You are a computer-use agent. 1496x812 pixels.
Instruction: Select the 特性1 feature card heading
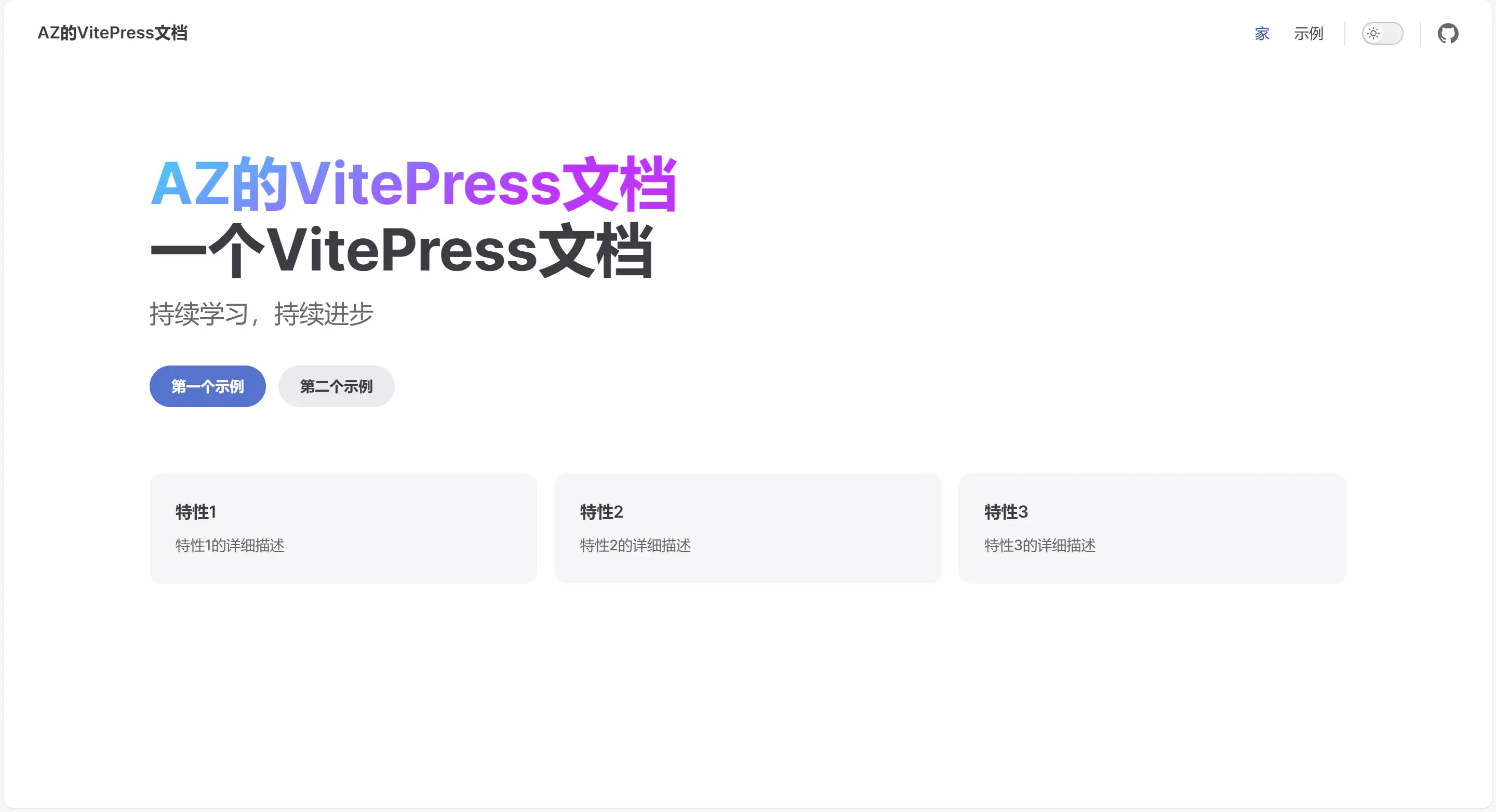click(196, 511)
